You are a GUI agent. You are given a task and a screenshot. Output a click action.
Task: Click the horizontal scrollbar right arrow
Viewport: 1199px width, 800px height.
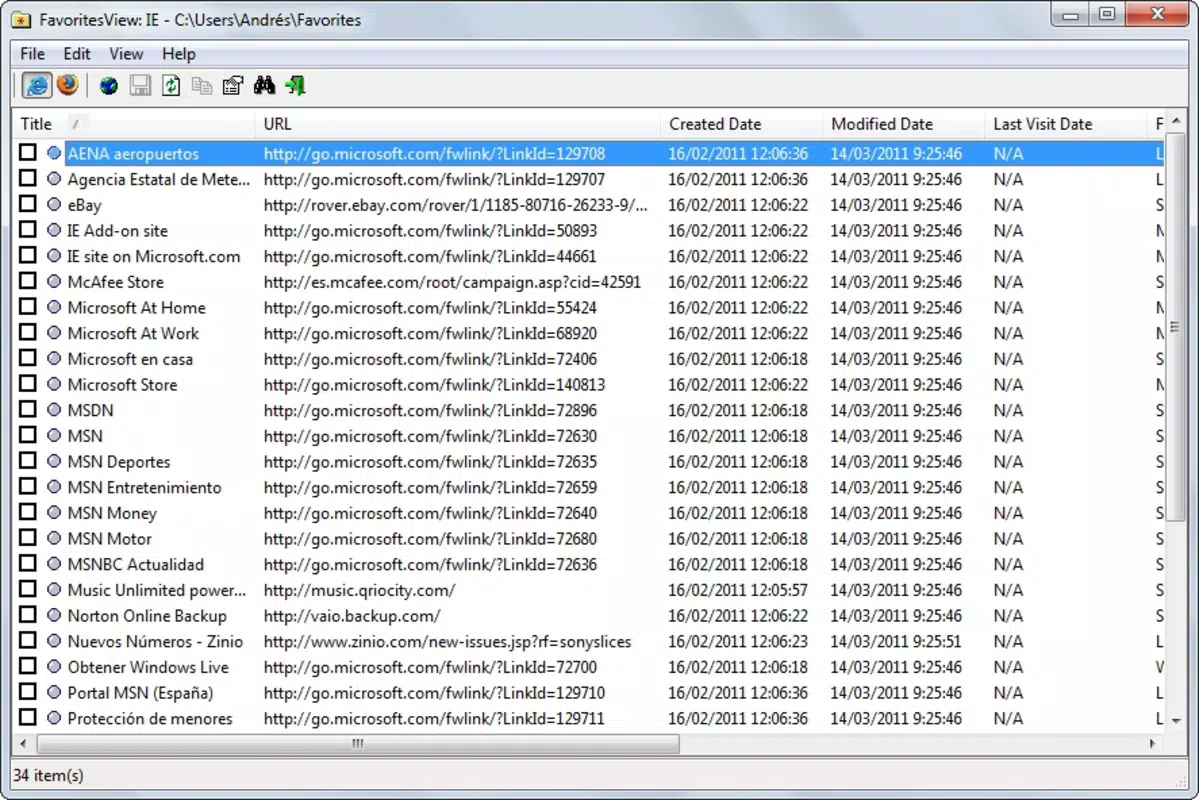[x=1152, y=743]
